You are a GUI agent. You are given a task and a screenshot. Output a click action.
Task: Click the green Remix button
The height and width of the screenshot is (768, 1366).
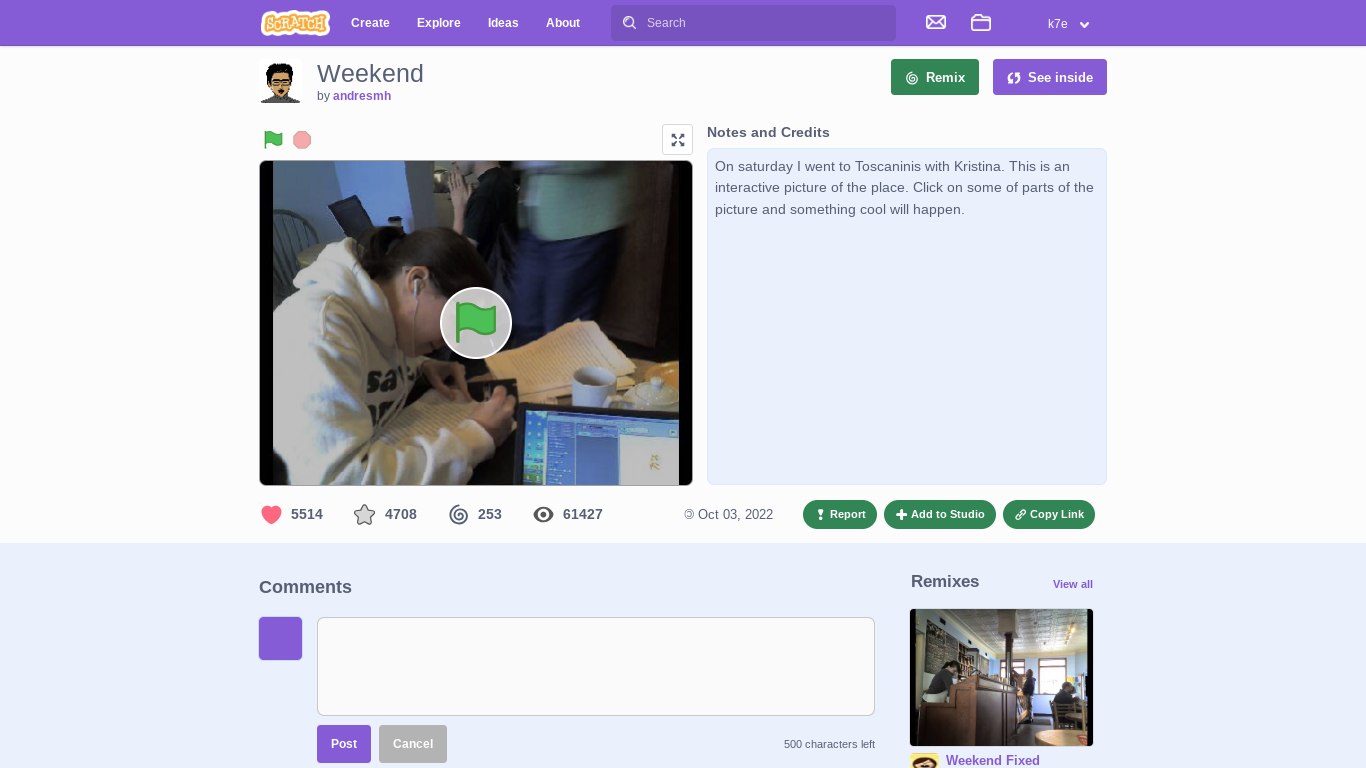934,77
